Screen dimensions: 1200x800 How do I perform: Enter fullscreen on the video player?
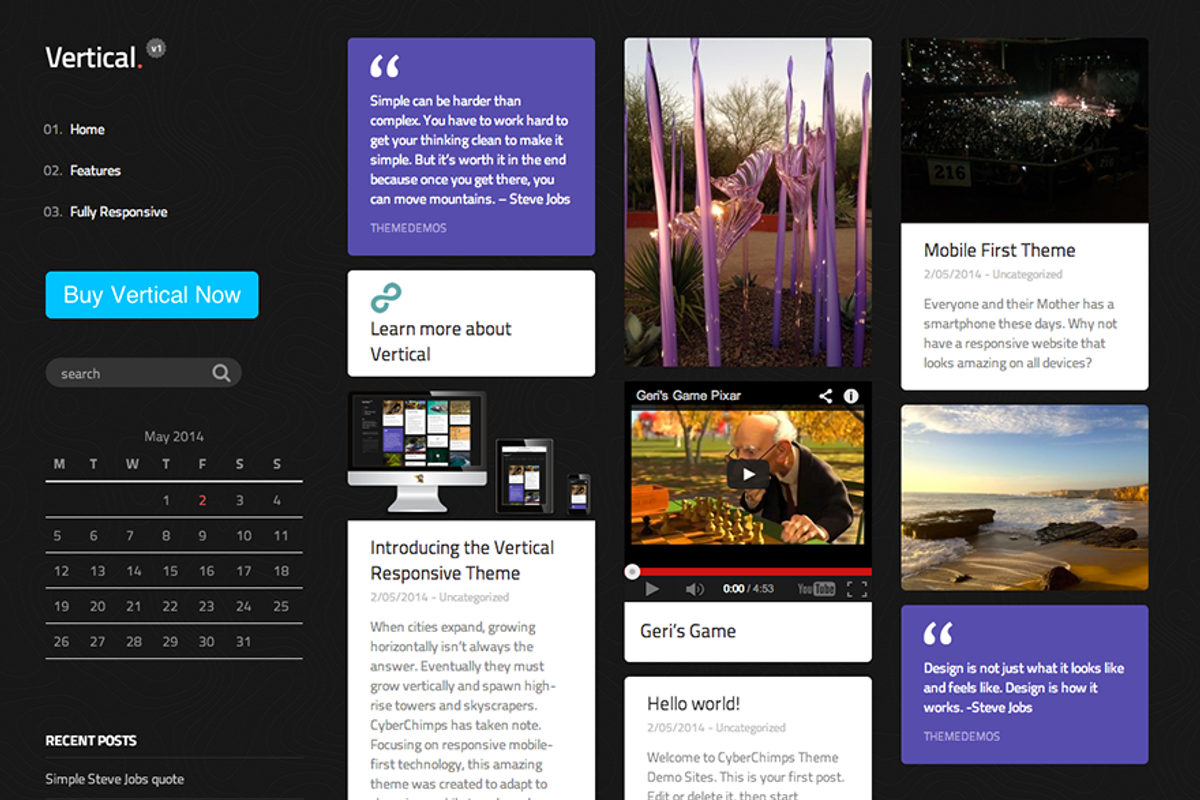(x=857, y=589)
